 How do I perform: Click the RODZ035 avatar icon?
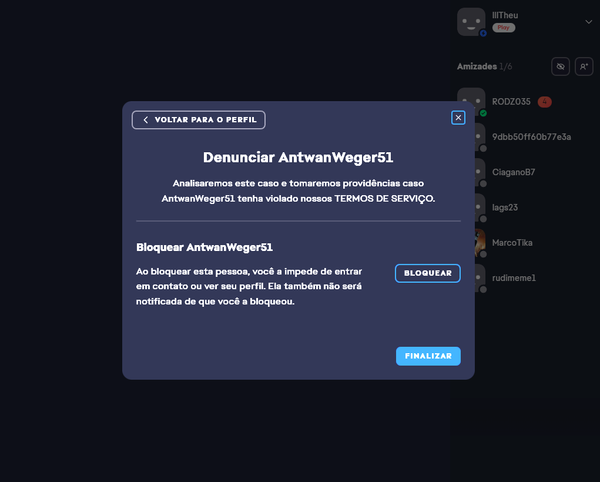471,102
